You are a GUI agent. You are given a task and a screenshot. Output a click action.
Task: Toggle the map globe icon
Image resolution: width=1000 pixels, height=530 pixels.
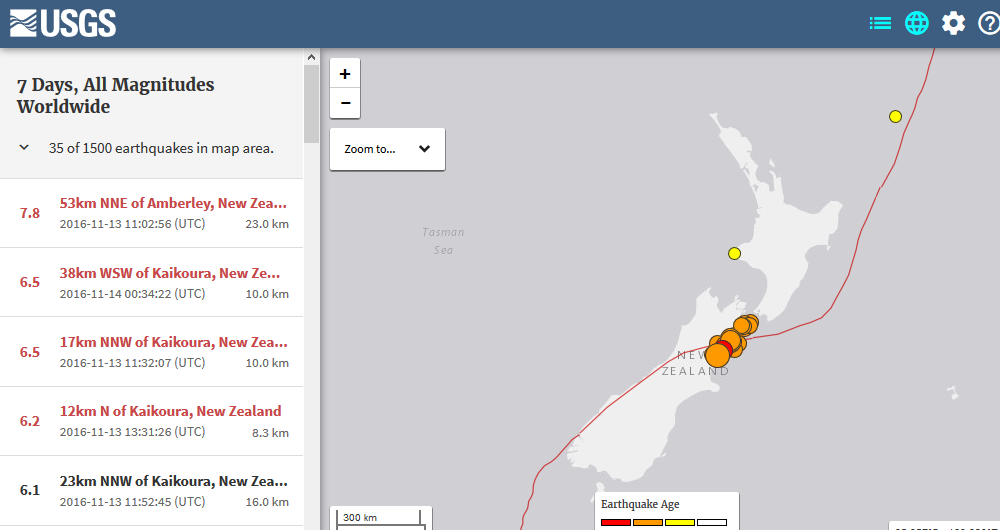pos(917,24)
